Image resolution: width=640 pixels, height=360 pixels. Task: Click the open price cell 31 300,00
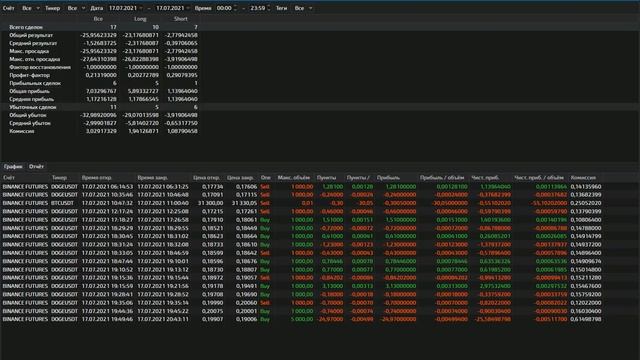pyautogui.click(x=211, y=203)
